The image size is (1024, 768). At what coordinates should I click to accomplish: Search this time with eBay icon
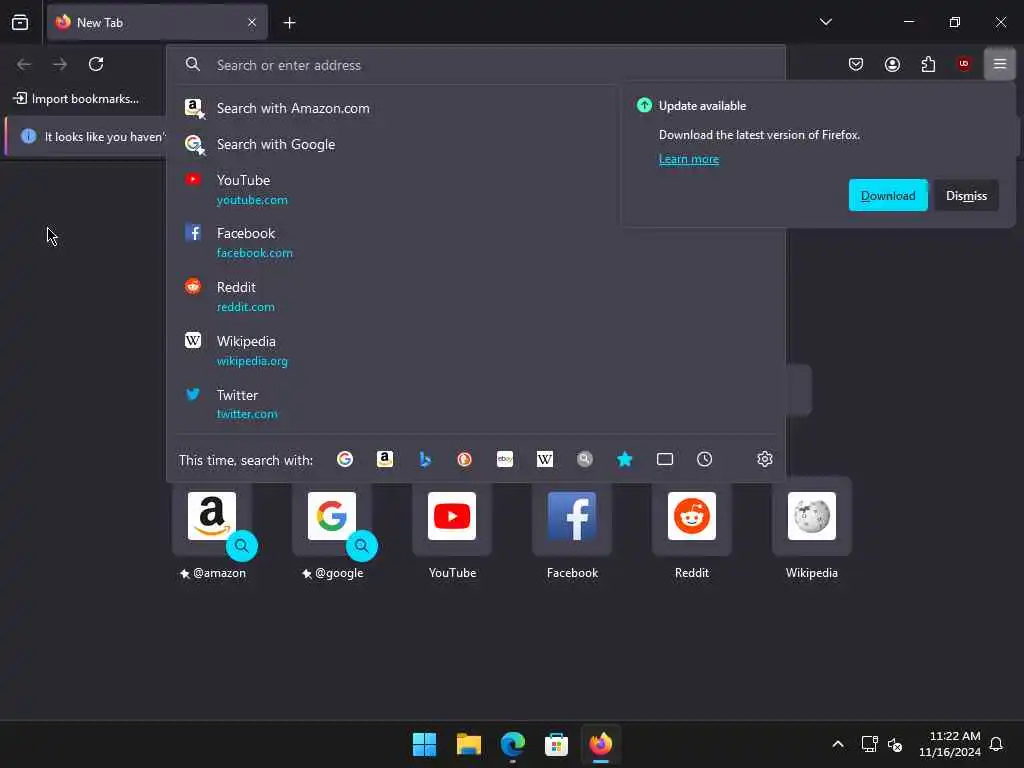[505, 460]
